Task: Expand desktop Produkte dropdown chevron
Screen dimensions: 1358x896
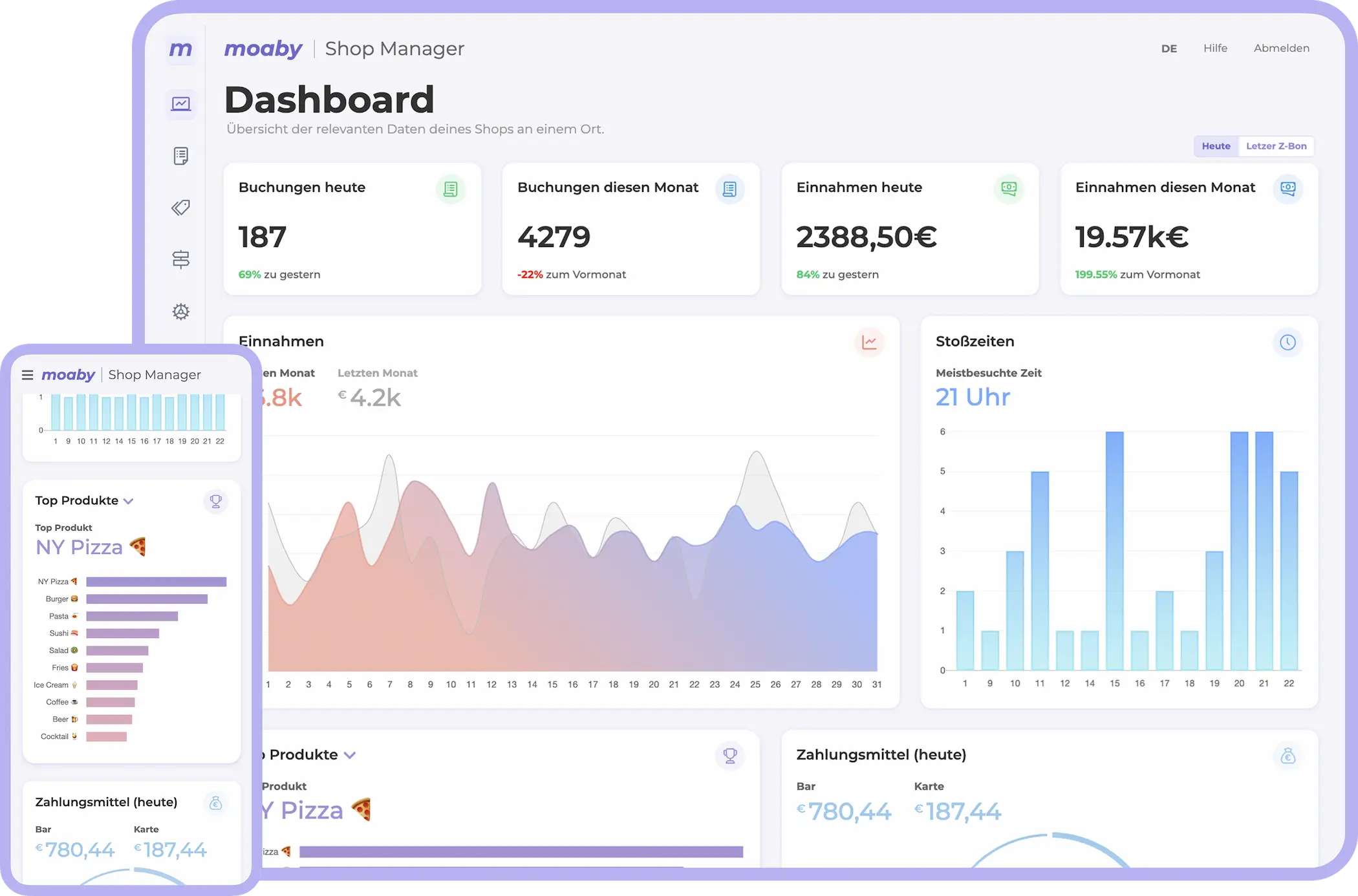Action: [x=350, y=755]
